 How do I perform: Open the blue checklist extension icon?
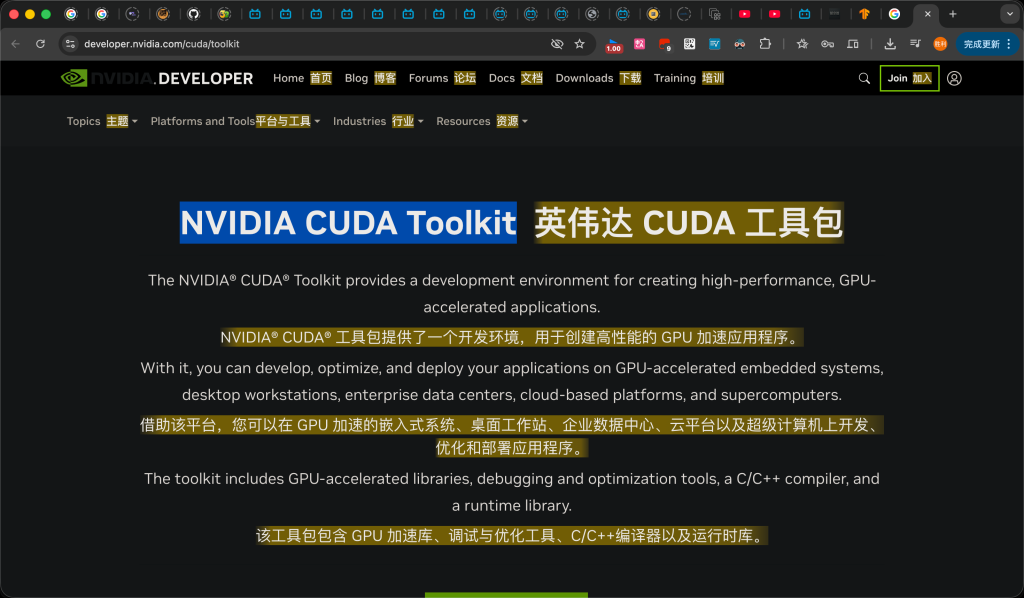(714, 44)
